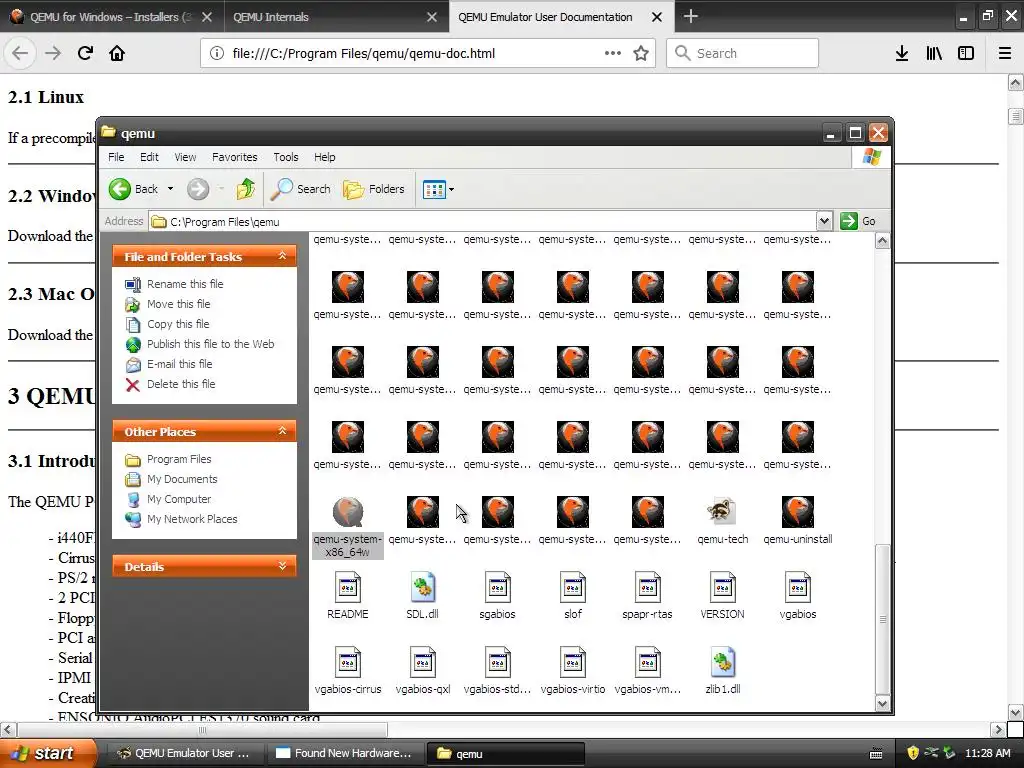Toggle the Folders pane button
1024x768 pixels.
click(374, 189)
